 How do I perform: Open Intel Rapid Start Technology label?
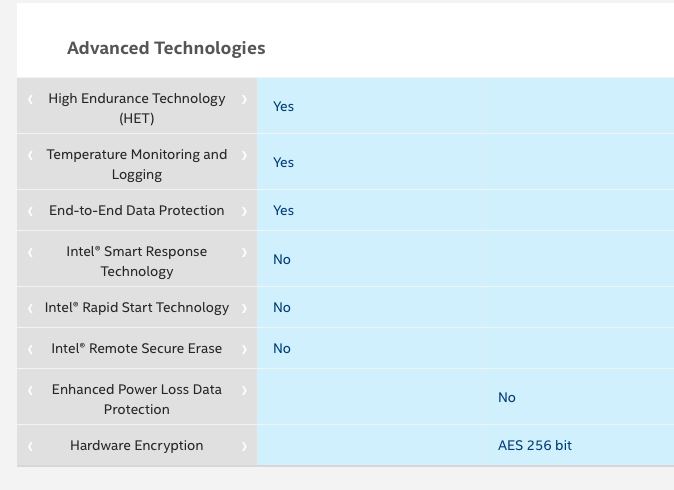click(x=137, y=307)
